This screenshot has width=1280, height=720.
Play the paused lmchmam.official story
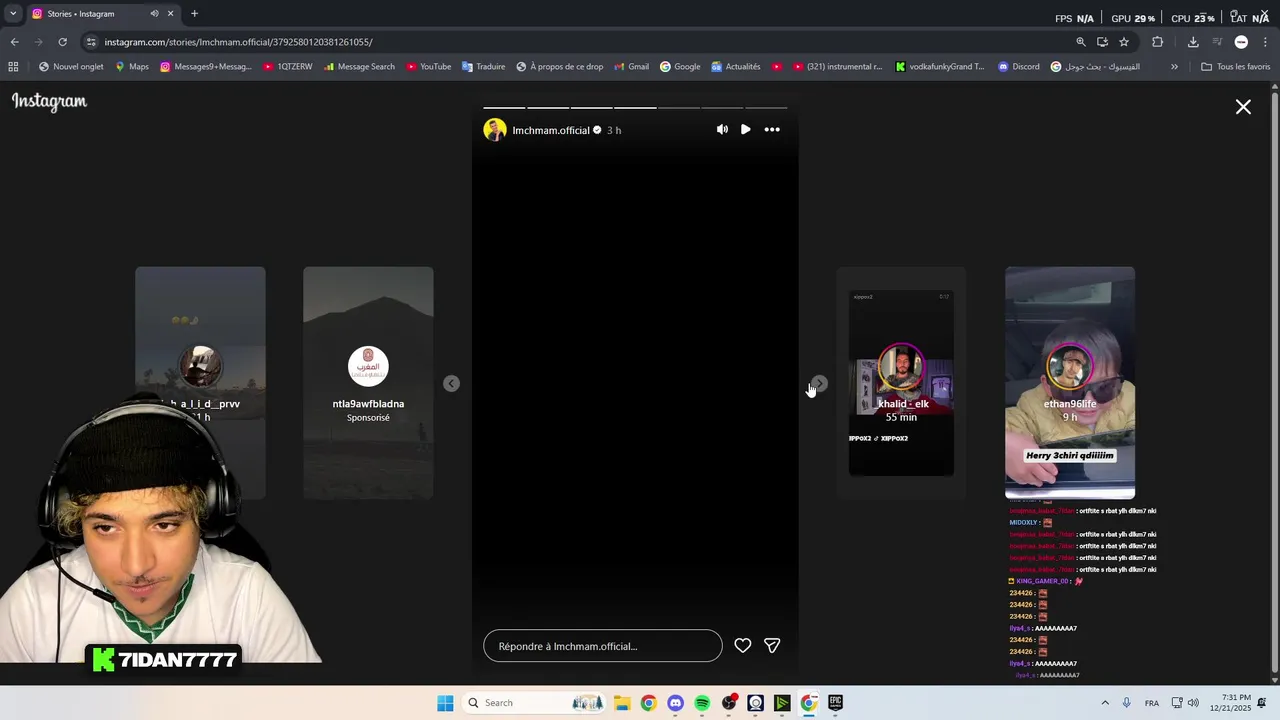click(x=745, y=129)
